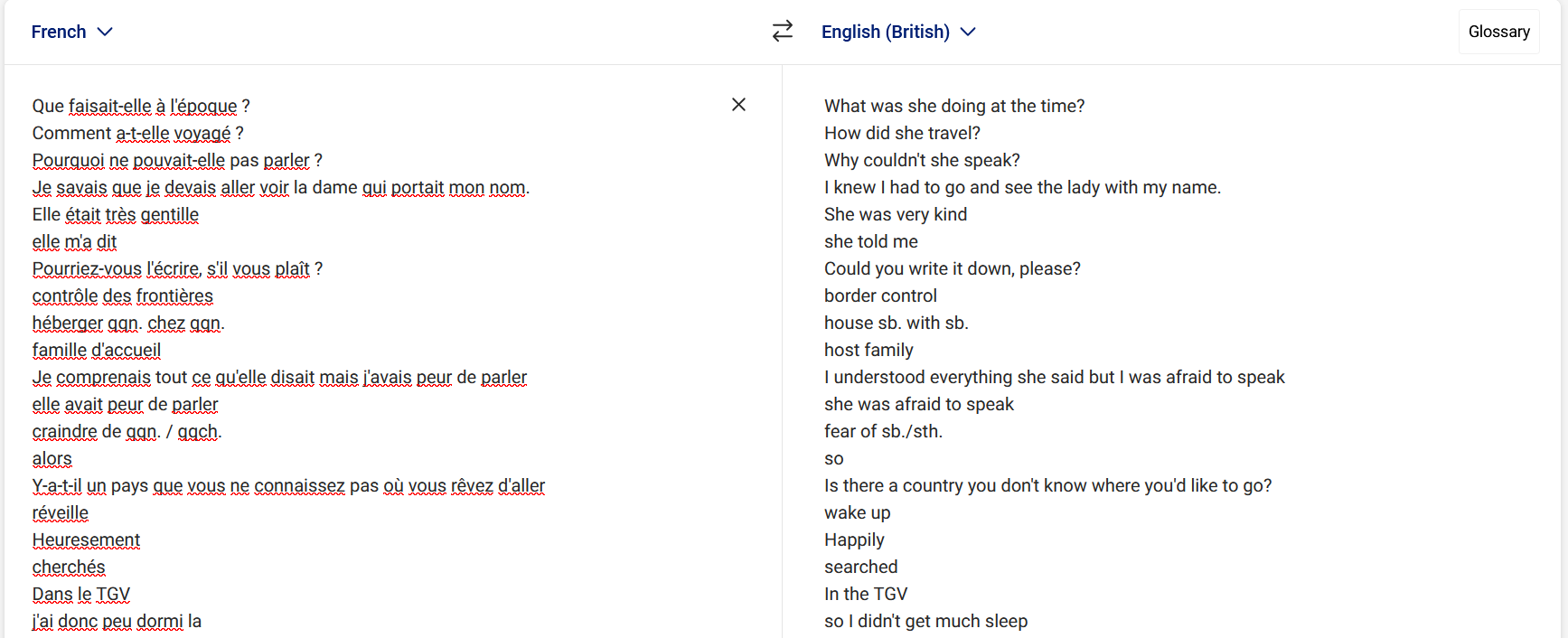Click the misspelled word "Heuresement"
1568x638 pixels.
point(86,540)
